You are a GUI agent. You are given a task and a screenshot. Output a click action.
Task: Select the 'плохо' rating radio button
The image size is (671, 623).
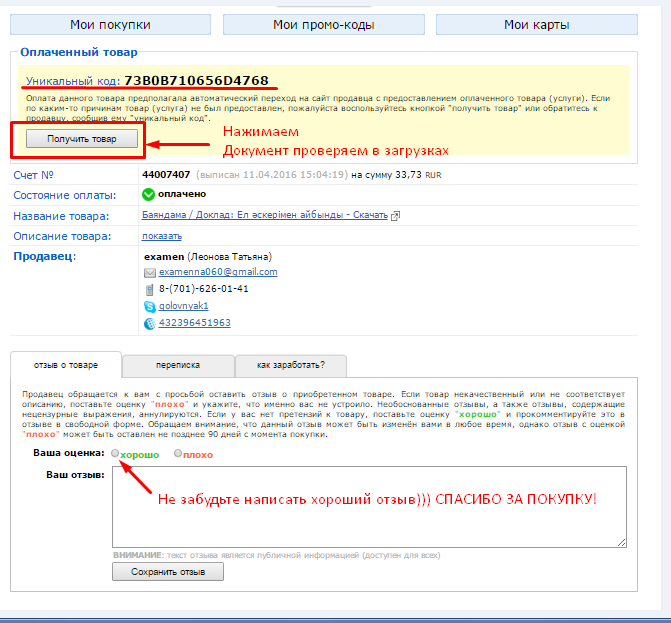click(x=178, y=453)
